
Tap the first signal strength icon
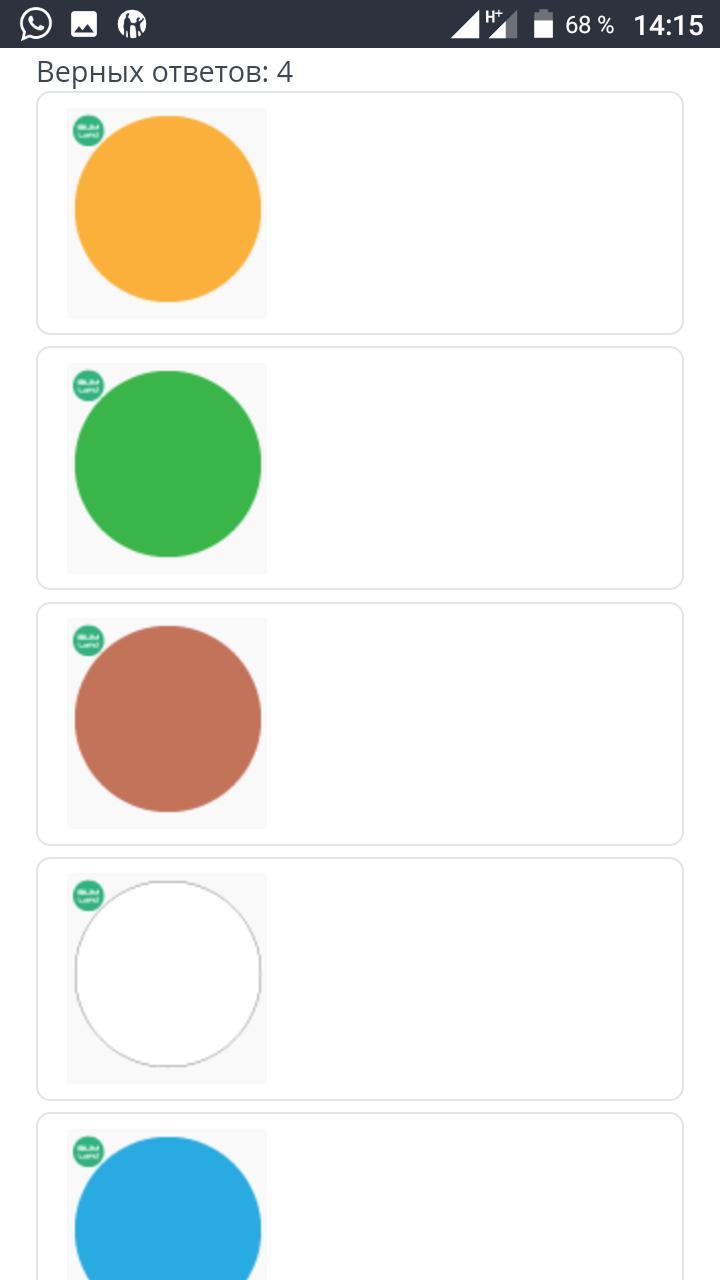[466, 24]
